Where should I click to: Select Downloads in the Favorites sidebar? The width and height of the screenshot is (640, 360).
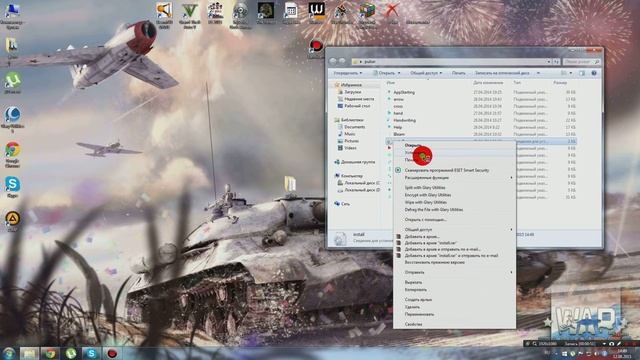click(353, 92)
